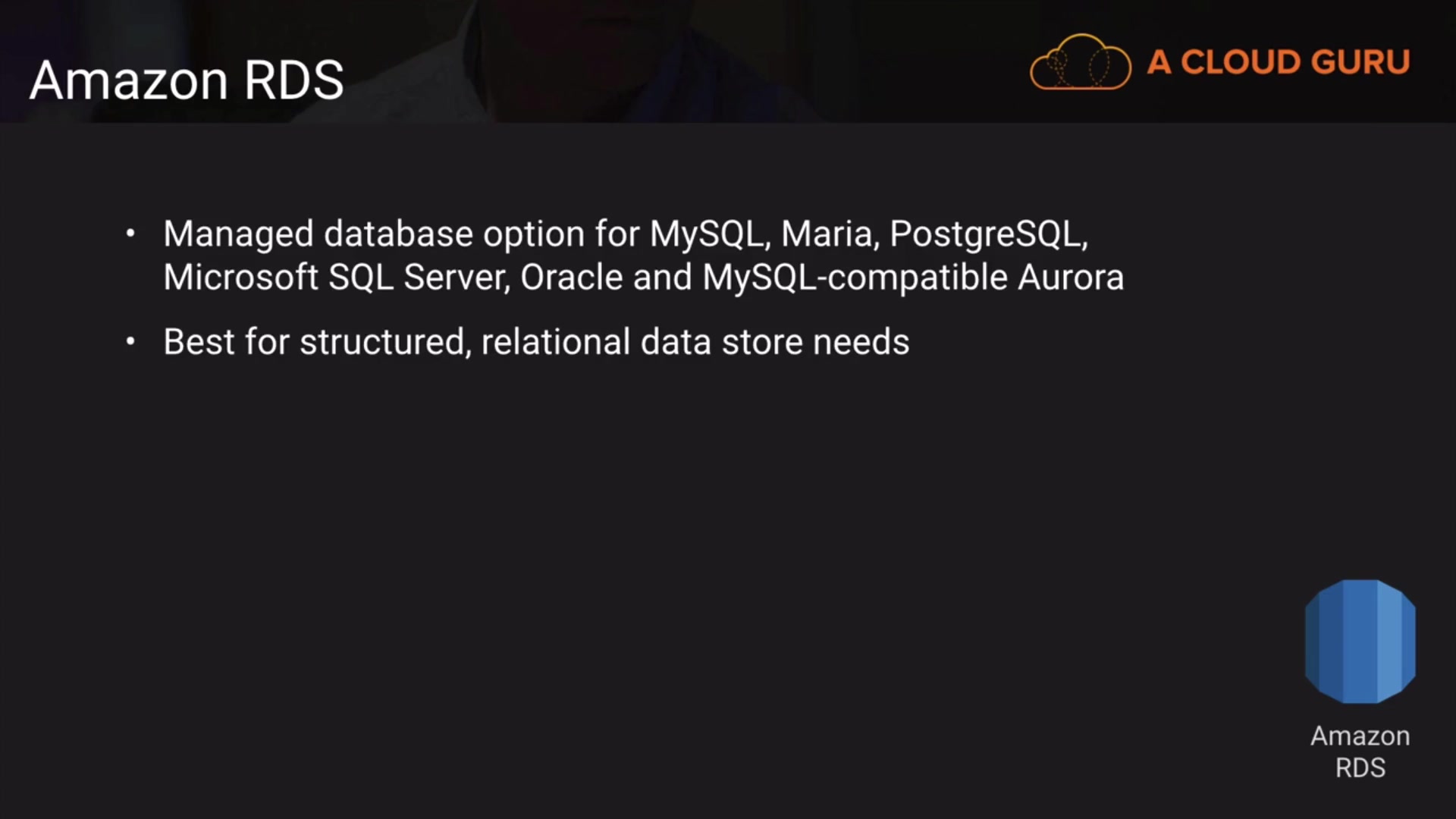Image resolution: width=1456 pixels, height=819 pixels.
Task: Click the second bullet point dot
Action: pos(130,342)
